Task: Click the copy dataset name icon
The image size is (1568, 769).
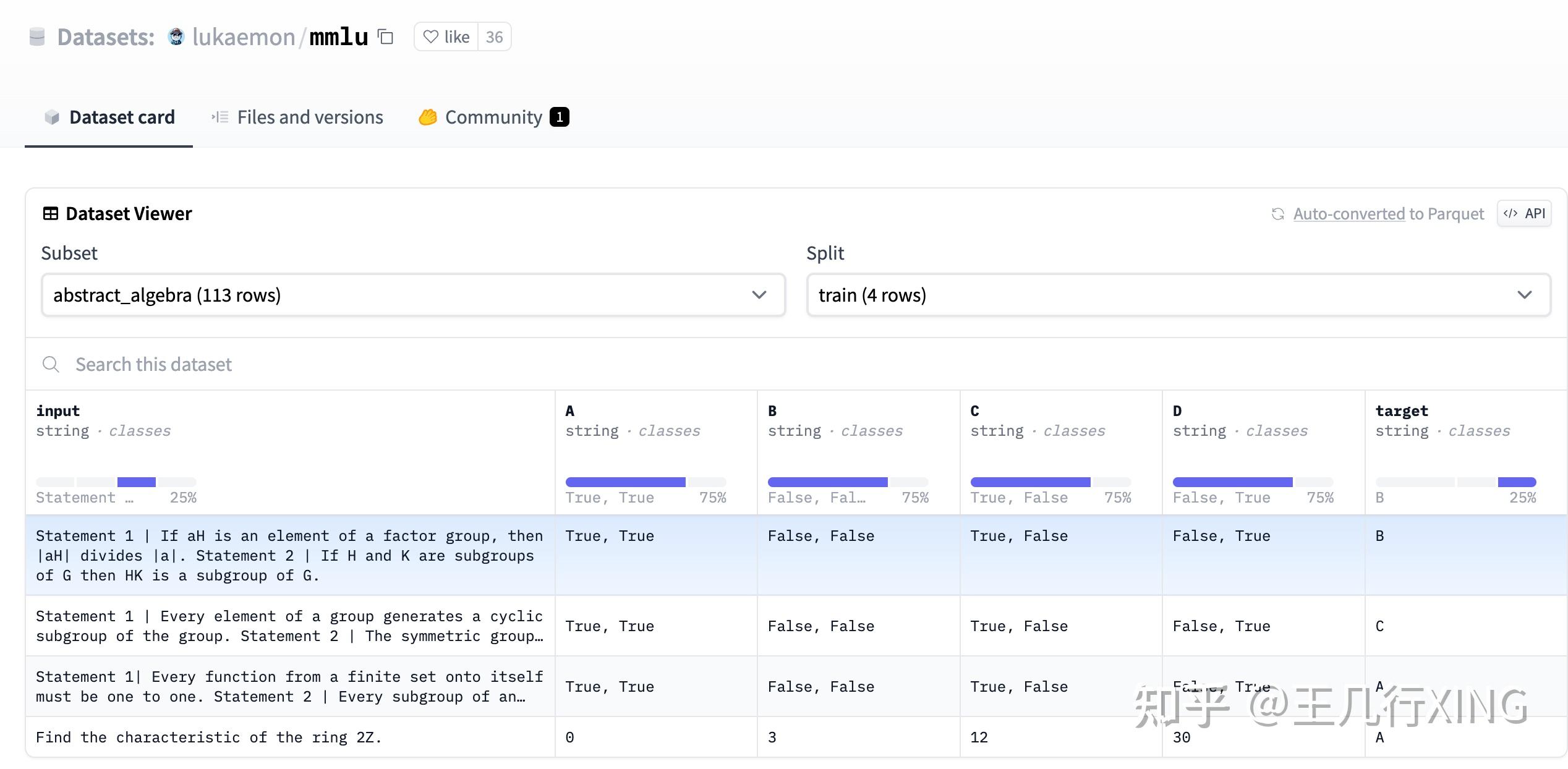Action: (386, 37)
